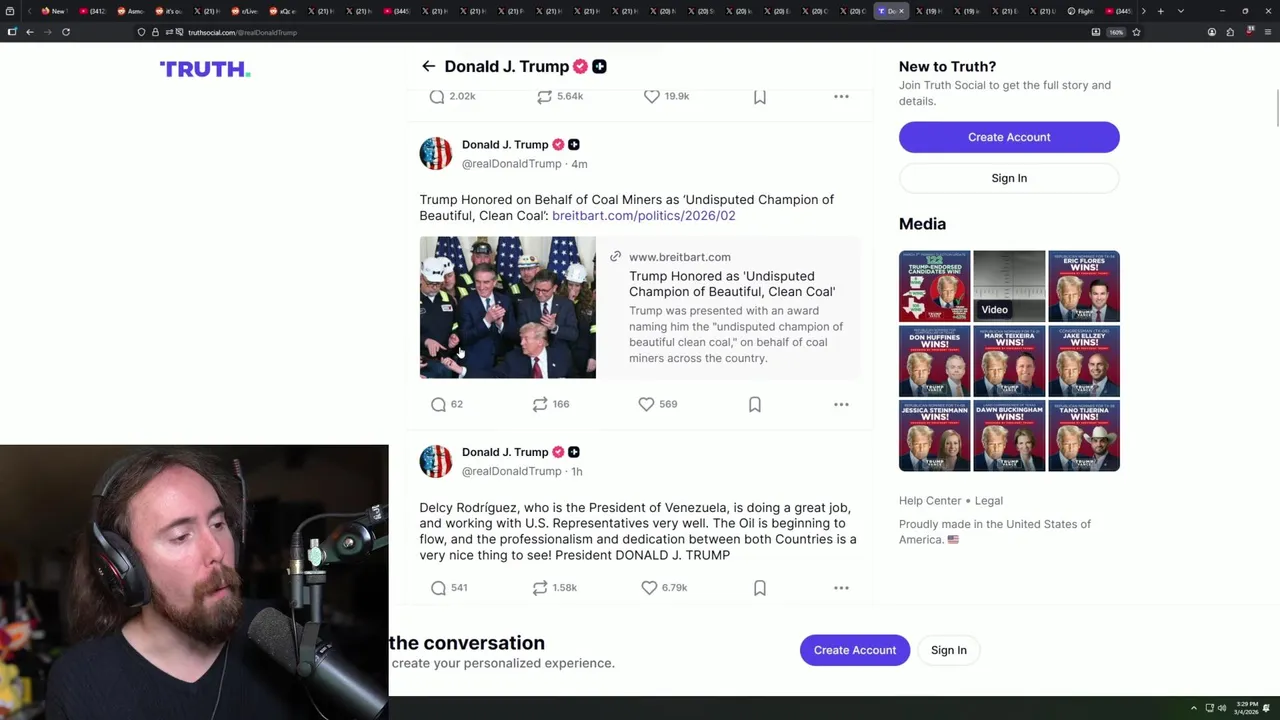Viewport: 1280px width, 720px height.
Task: Close the active Truth Social tab
Action: 902,11
